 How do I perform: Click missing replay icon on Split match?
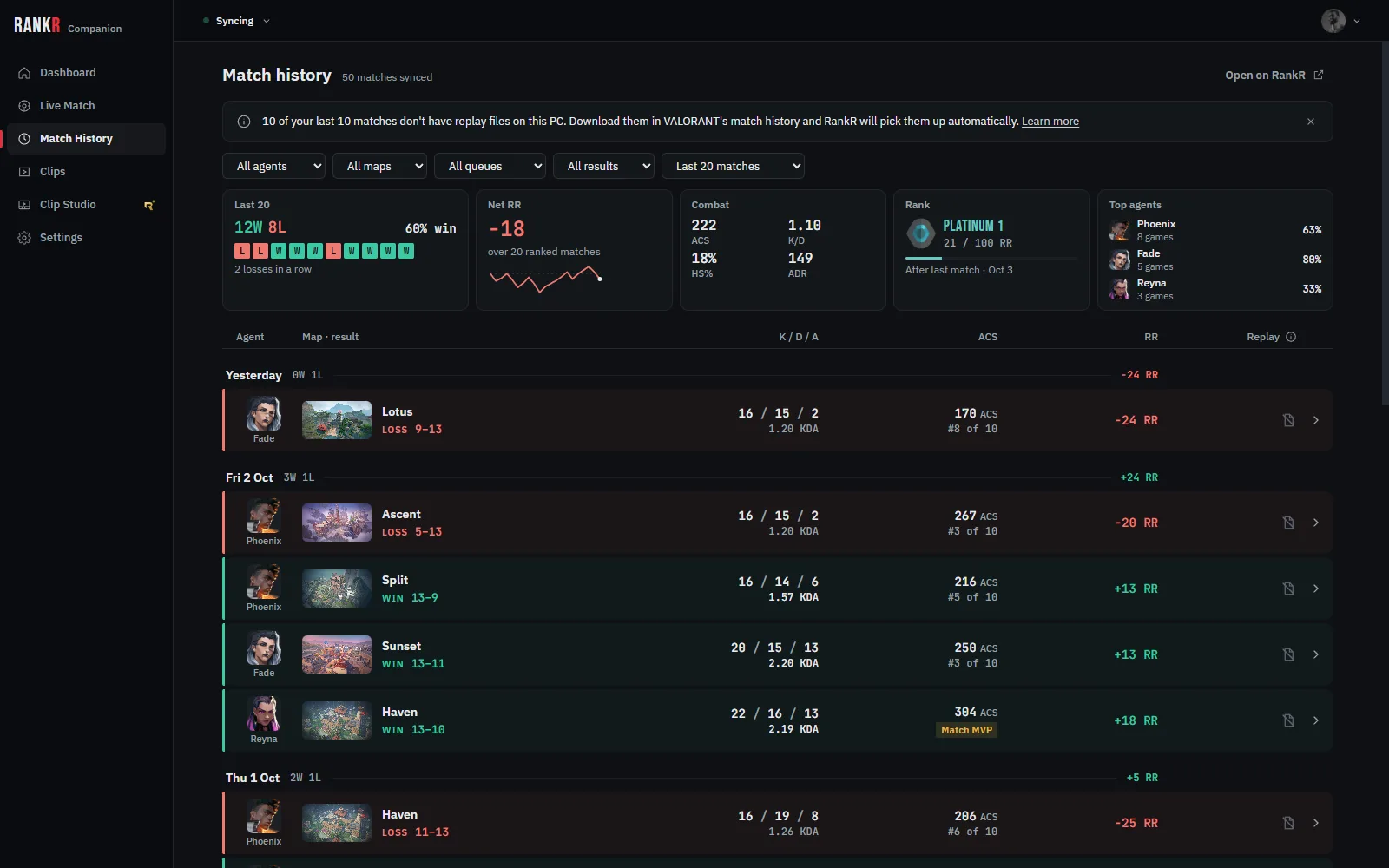click(1288, 589)
